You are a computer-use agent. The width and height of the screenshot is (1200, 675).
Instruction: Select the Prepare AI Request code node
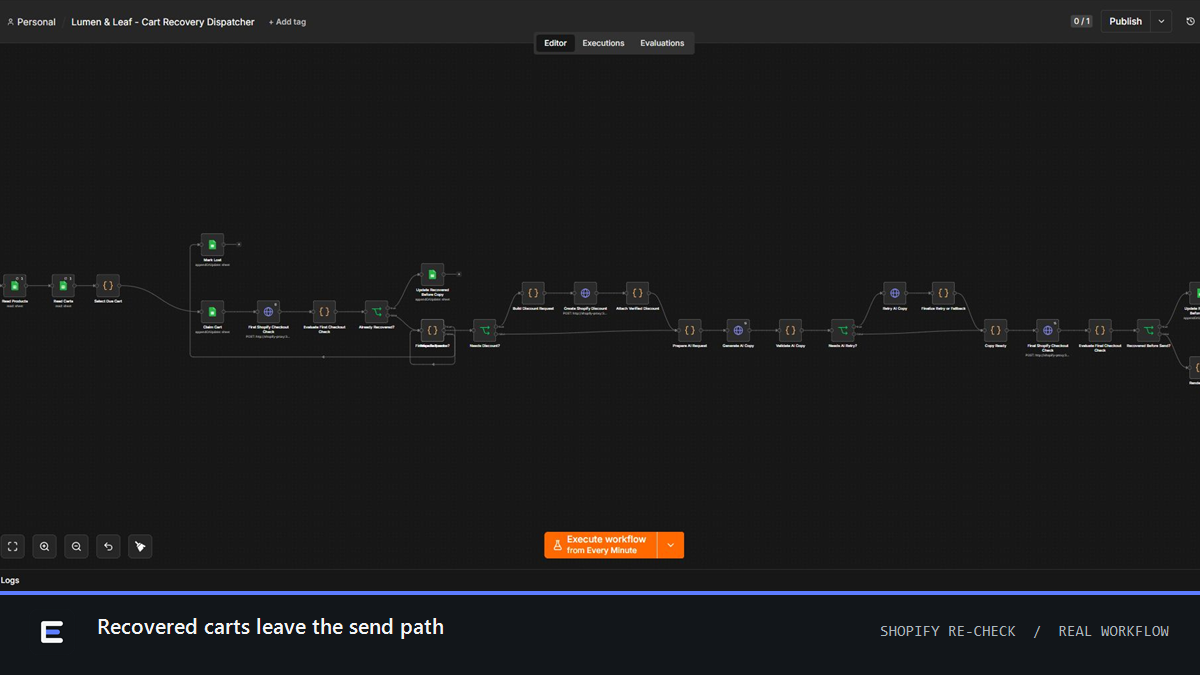click(689, 330)
